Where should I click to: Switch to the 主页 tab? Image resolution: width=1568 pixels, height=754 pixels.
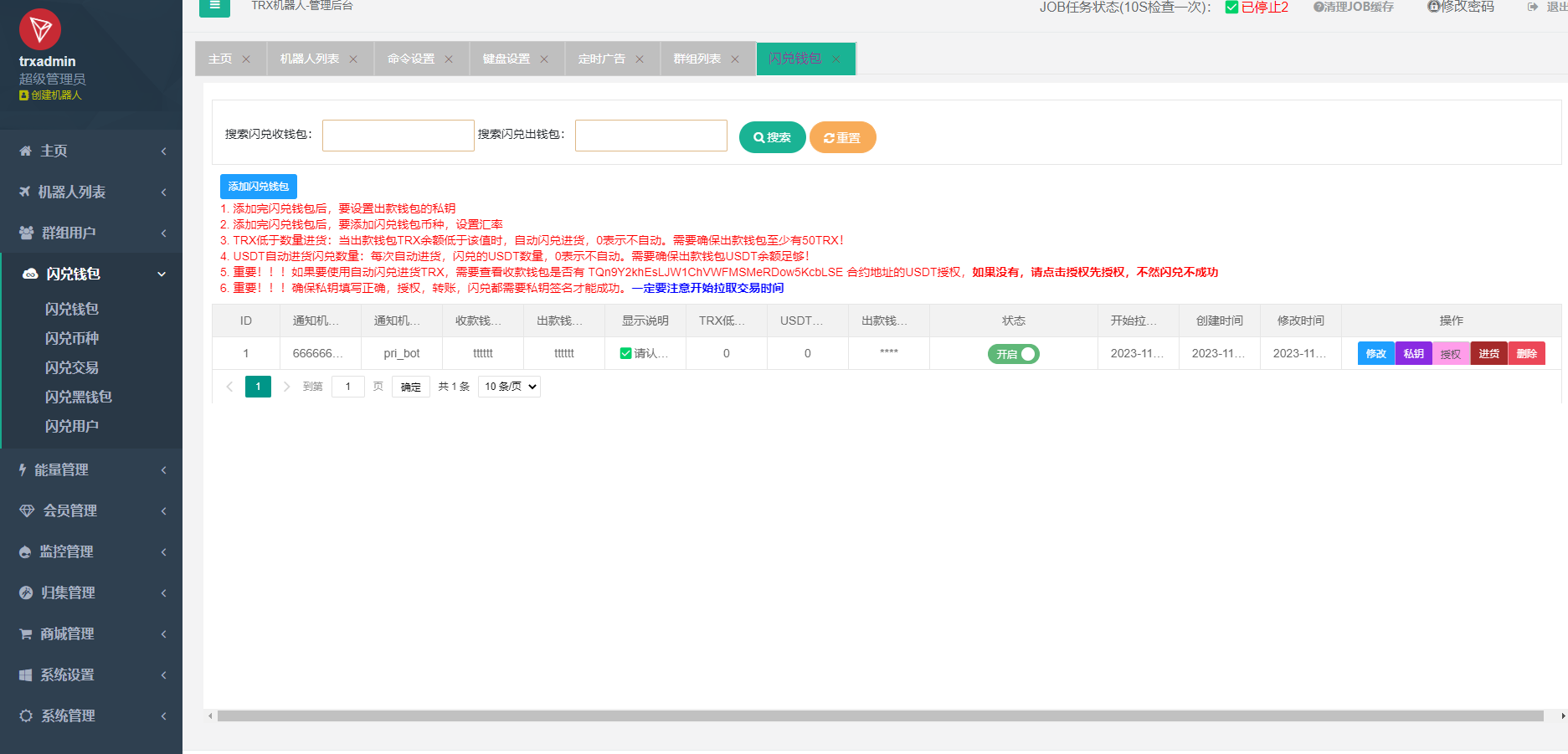point(220,59)
